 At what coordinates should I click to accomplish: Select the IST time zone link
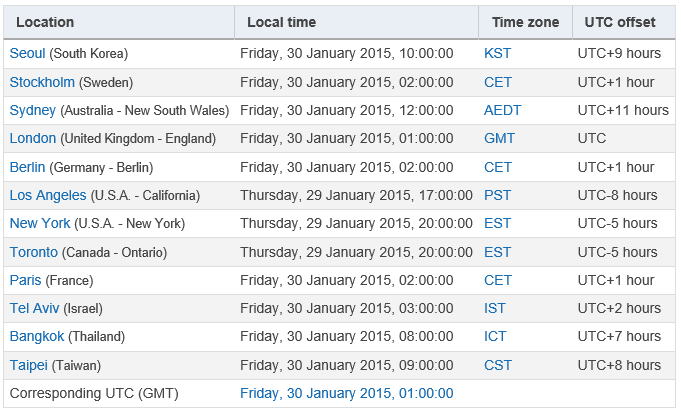click(495, 308)
